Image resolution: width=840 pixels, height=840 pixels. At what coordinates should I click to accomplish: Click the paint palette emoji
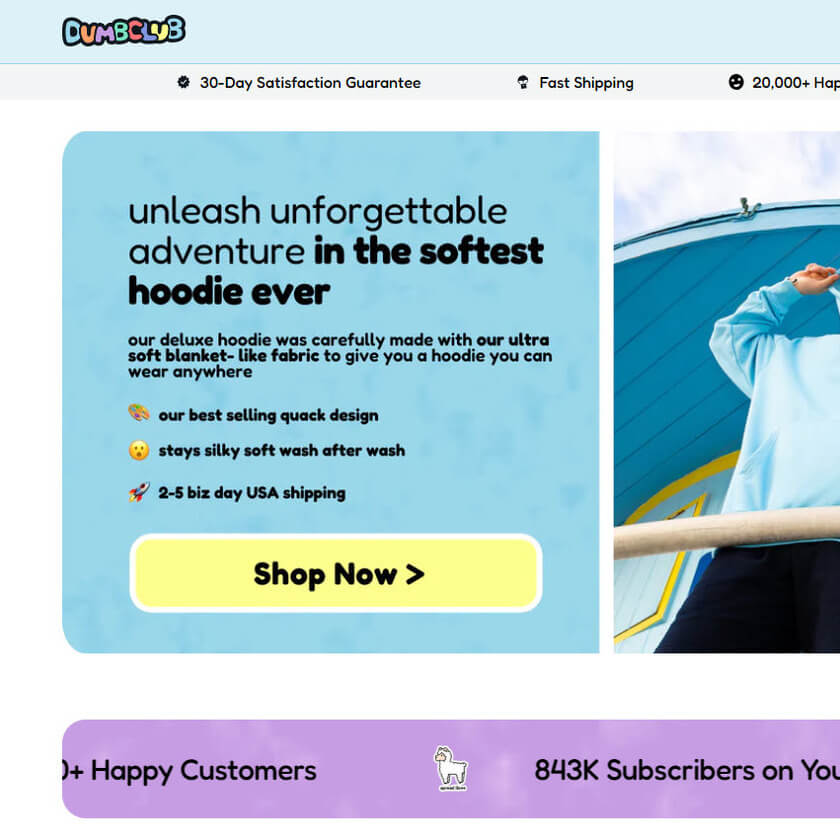point(139,413)
